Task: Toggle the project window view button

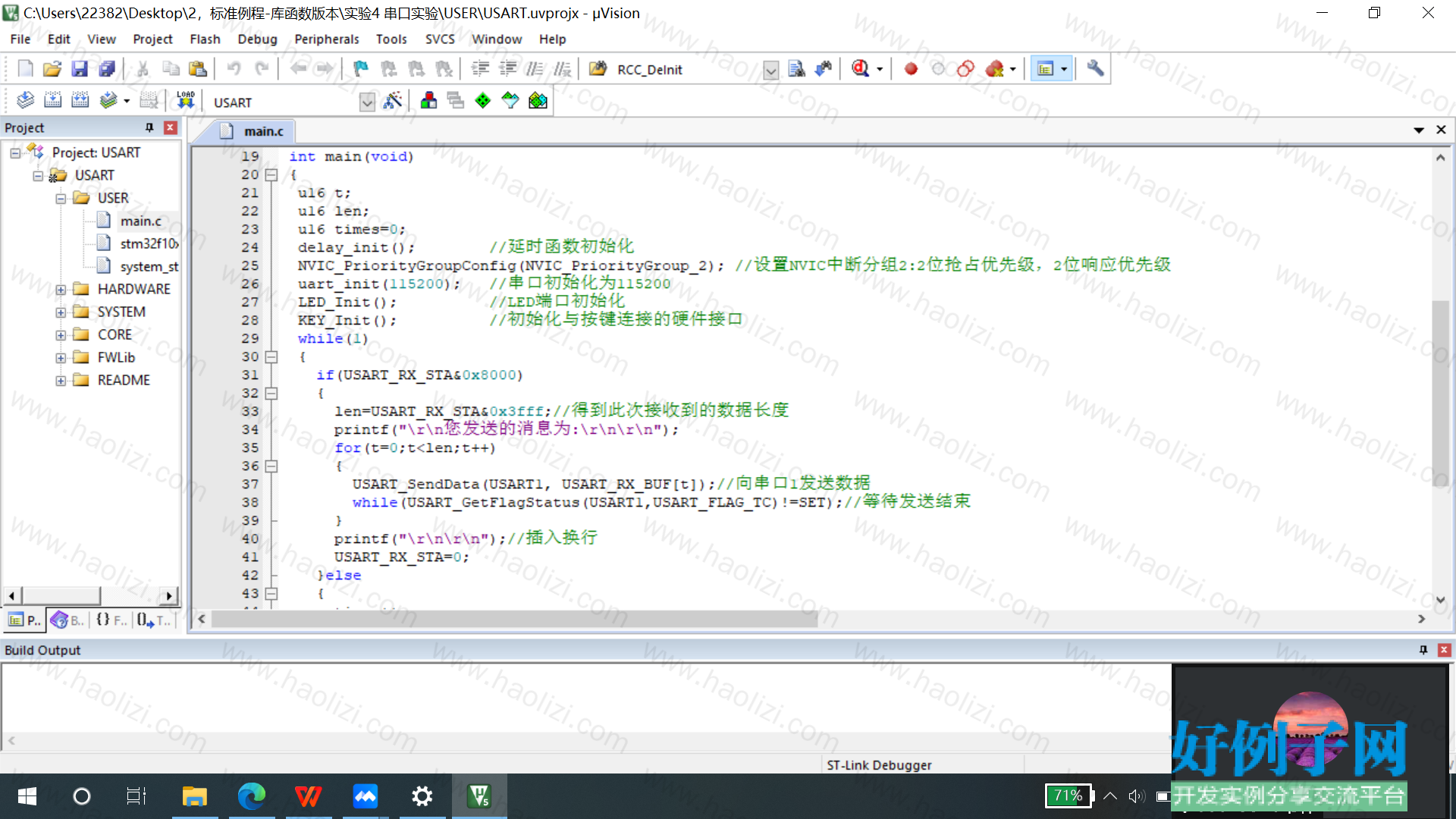Action: (1046, 69)
